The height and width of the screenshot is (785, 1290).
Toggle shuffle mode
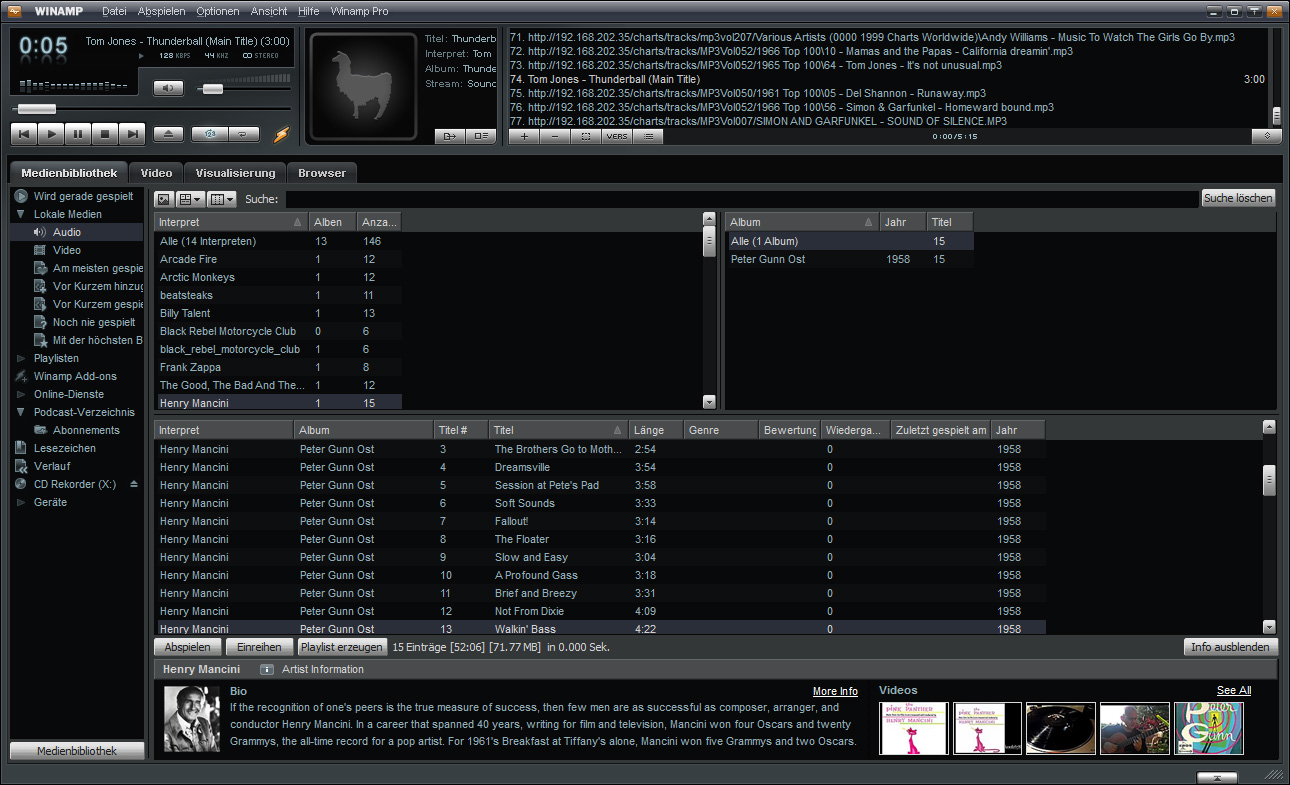click(x=210, y=133)
